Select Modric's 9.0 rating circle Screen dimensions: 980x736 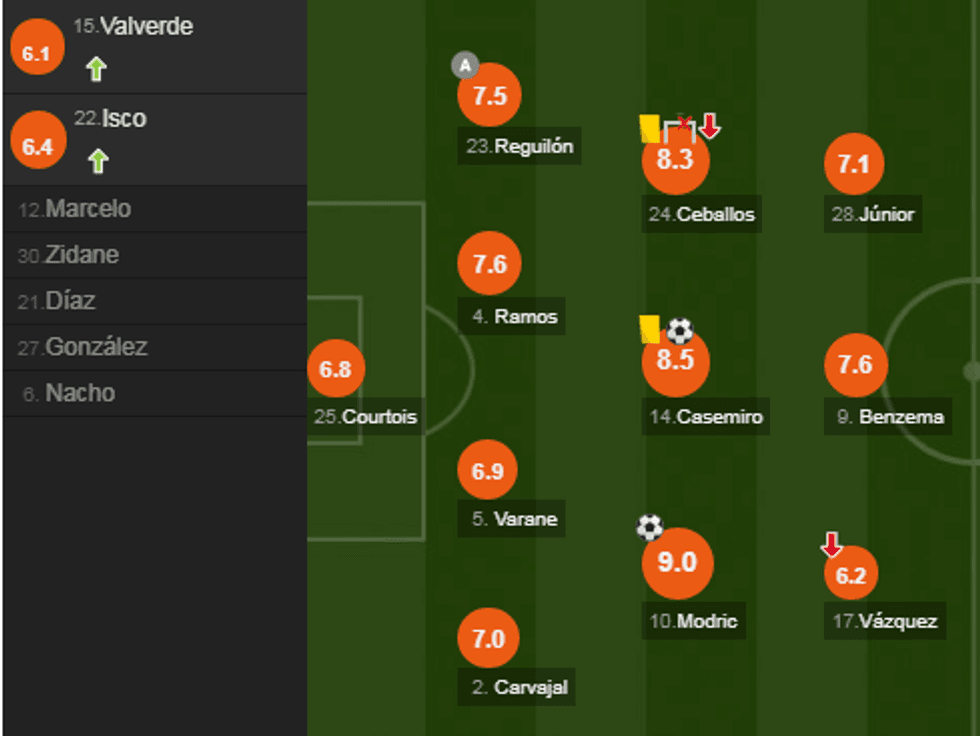(677, 562)
